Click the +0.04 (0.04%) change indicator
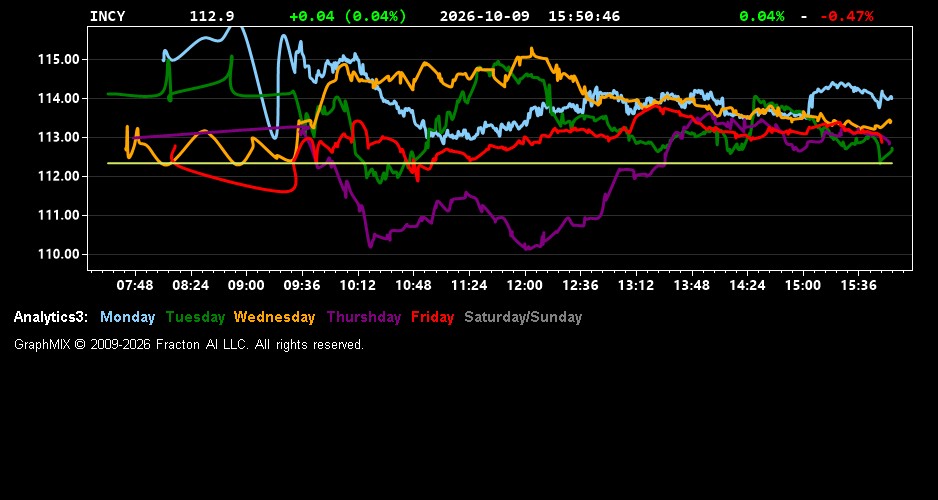938x500 pixels. [x=348, y=16]
